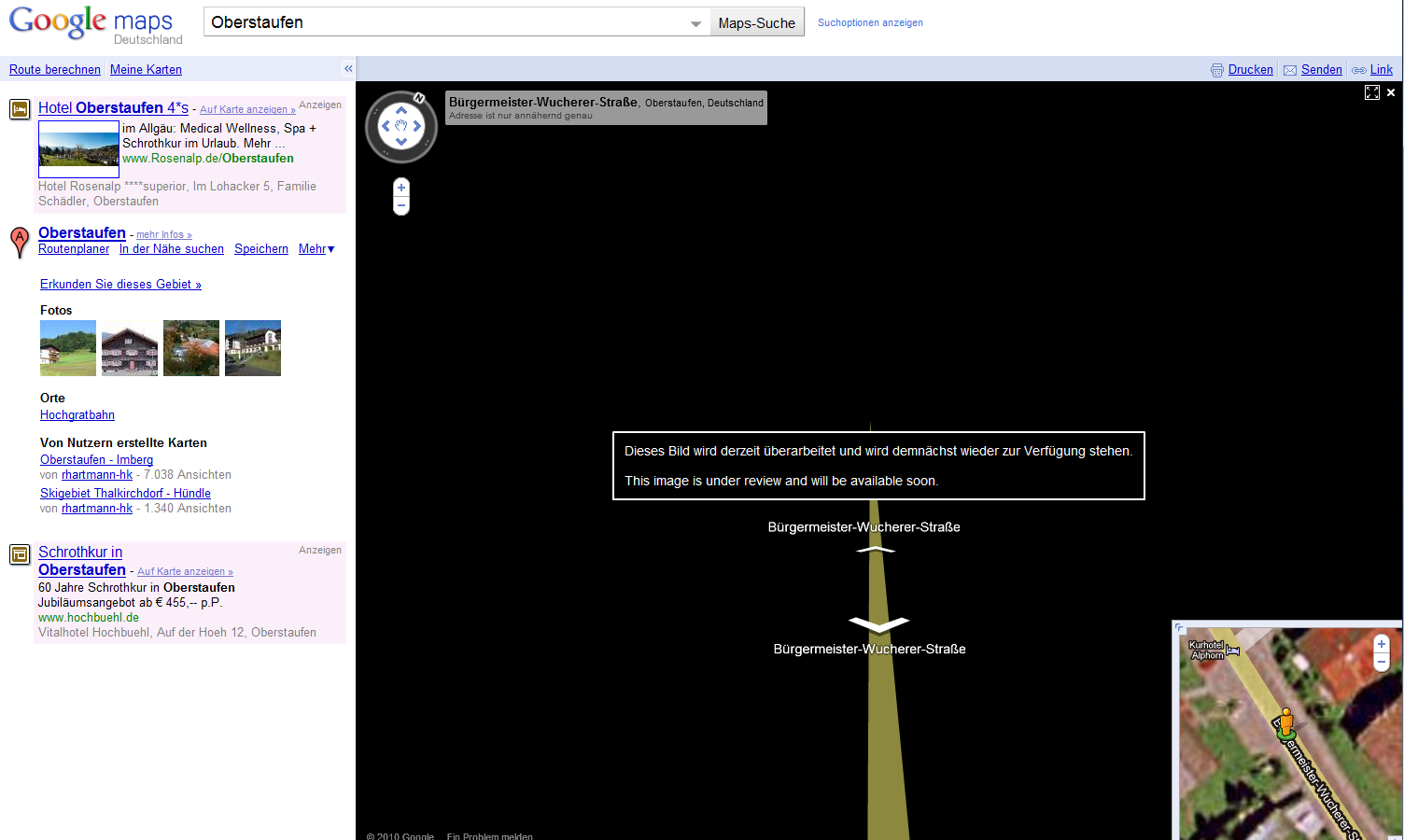
Task: Open Route berechnen tab
Action: point(55,70)
